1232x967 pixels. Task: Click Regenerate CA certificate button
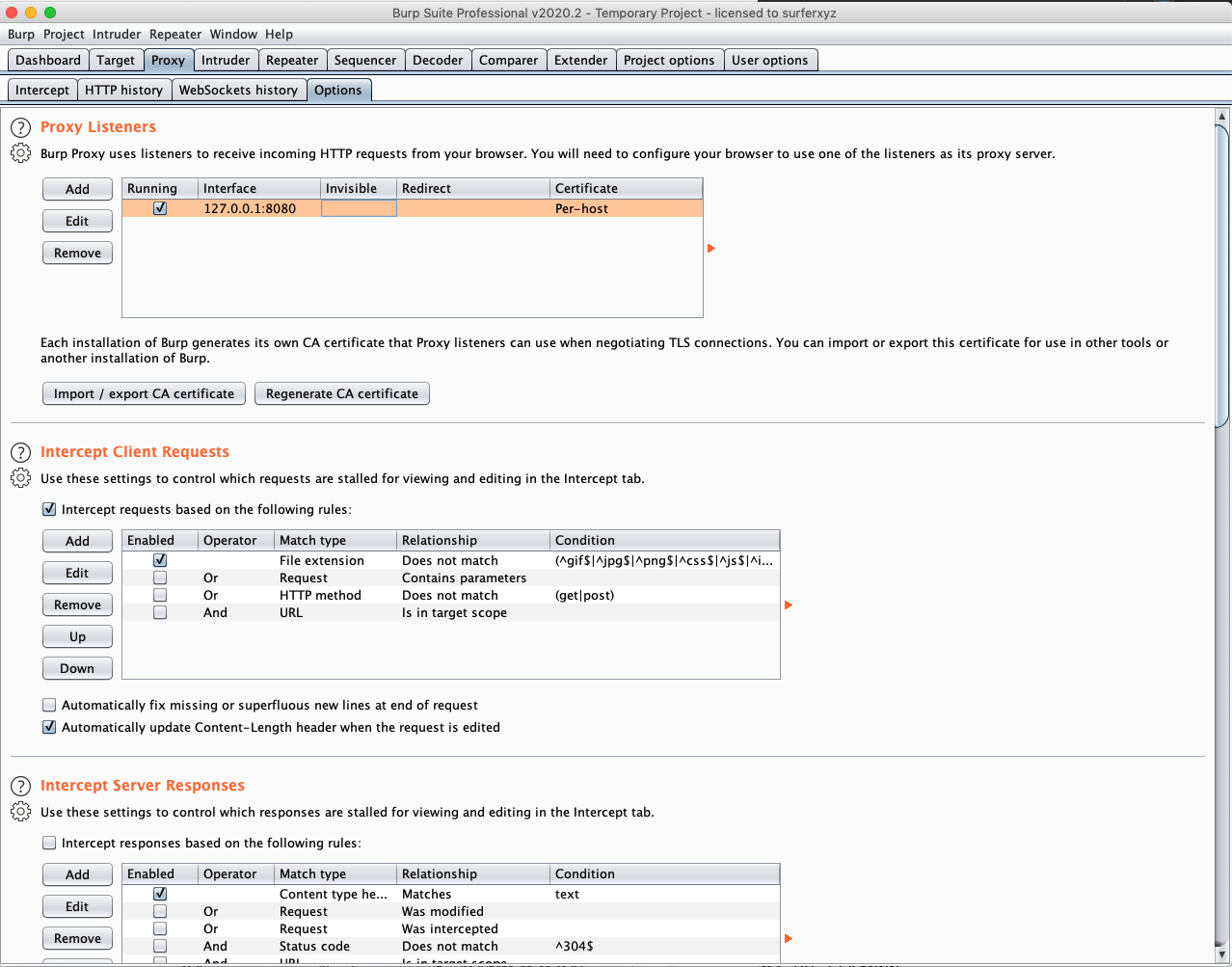point(341,393)
